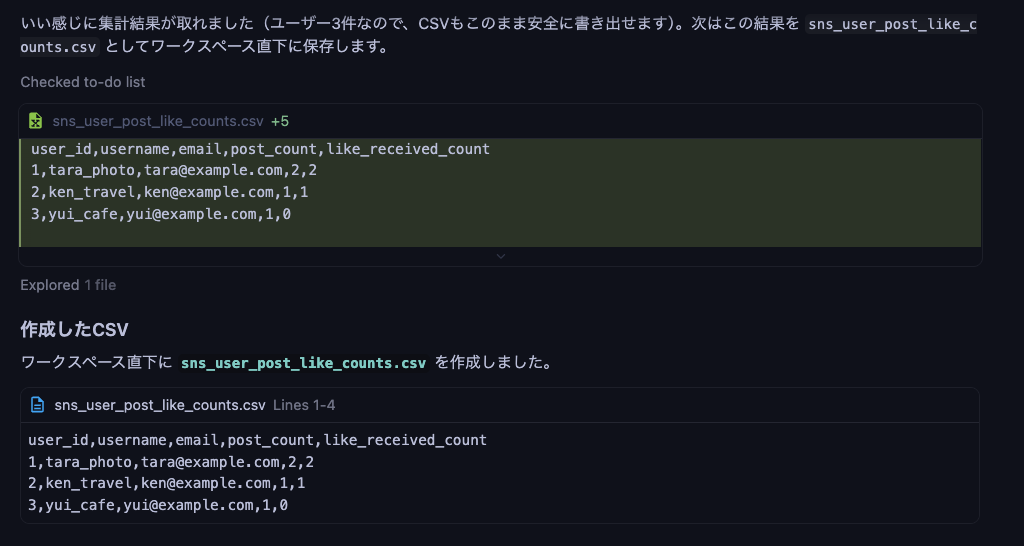Expand the 'Checked to-do list' entry

(x=83, y=82)
